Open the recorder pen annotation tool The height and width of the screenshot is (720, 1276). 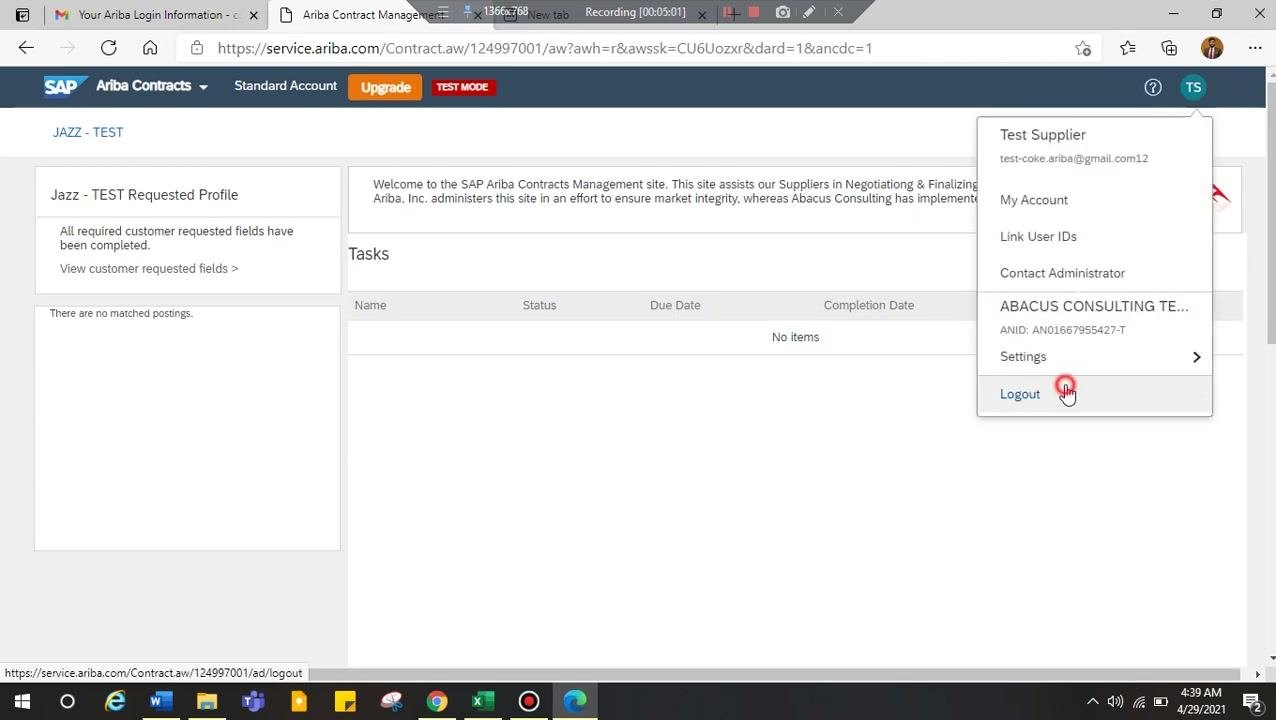coord(809,13)
